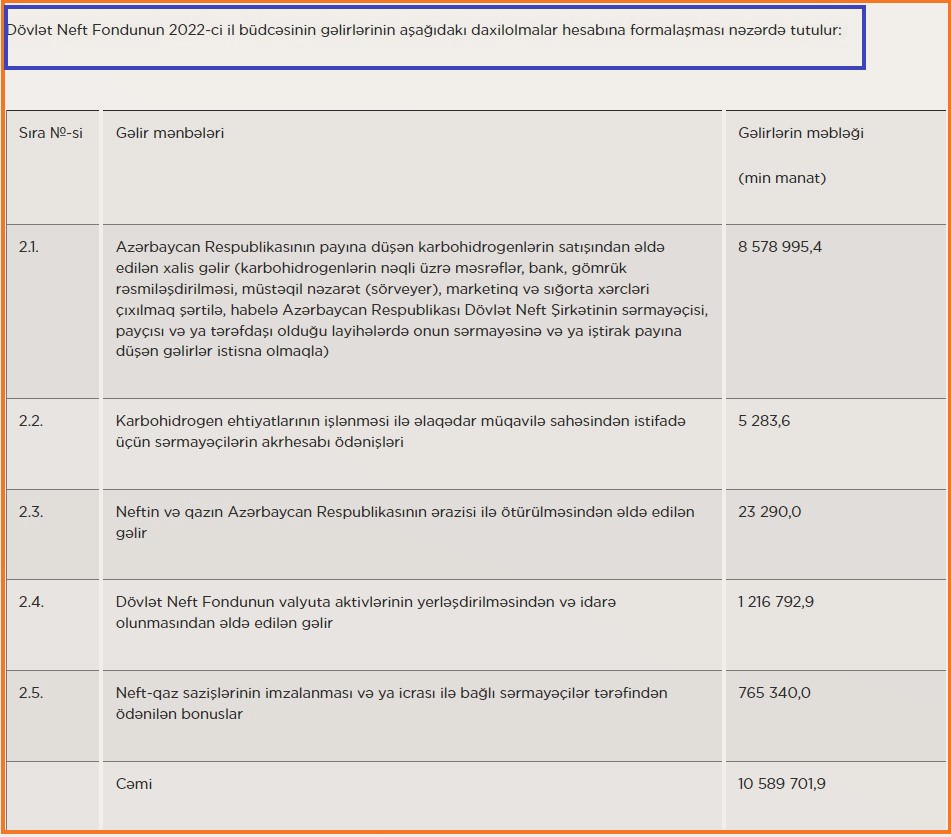
Task: Click row number 2.1.
Action: click(29, 247)
